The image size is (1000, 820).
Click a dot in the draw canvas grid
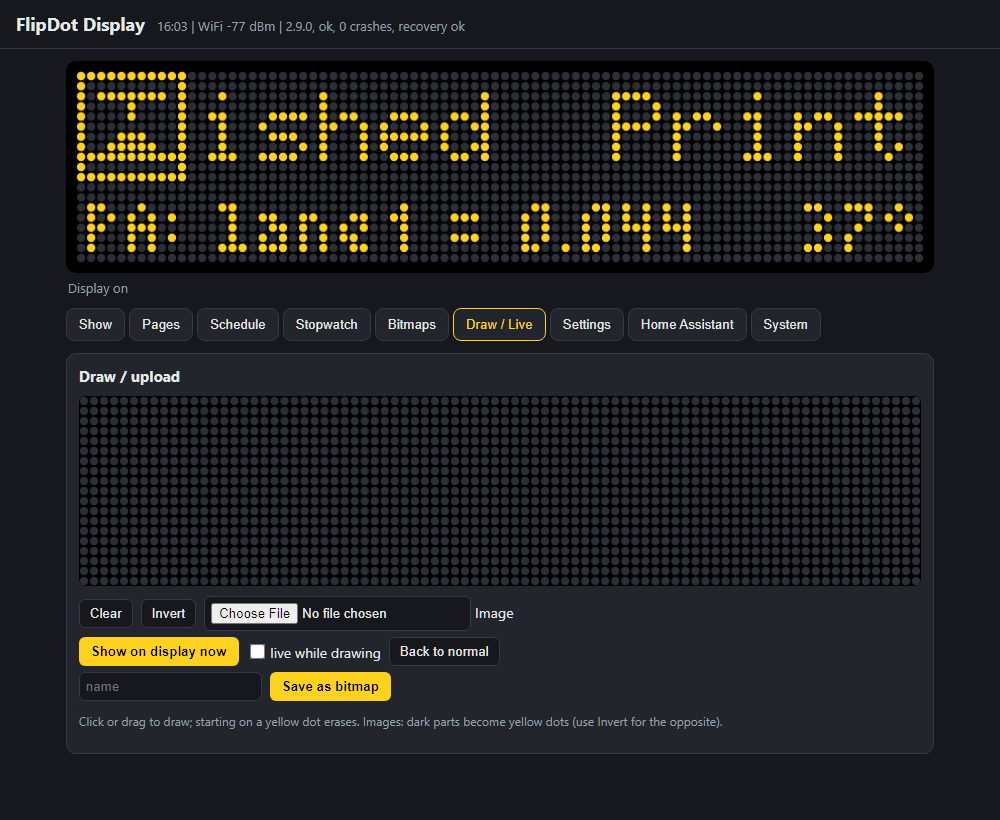500,491
